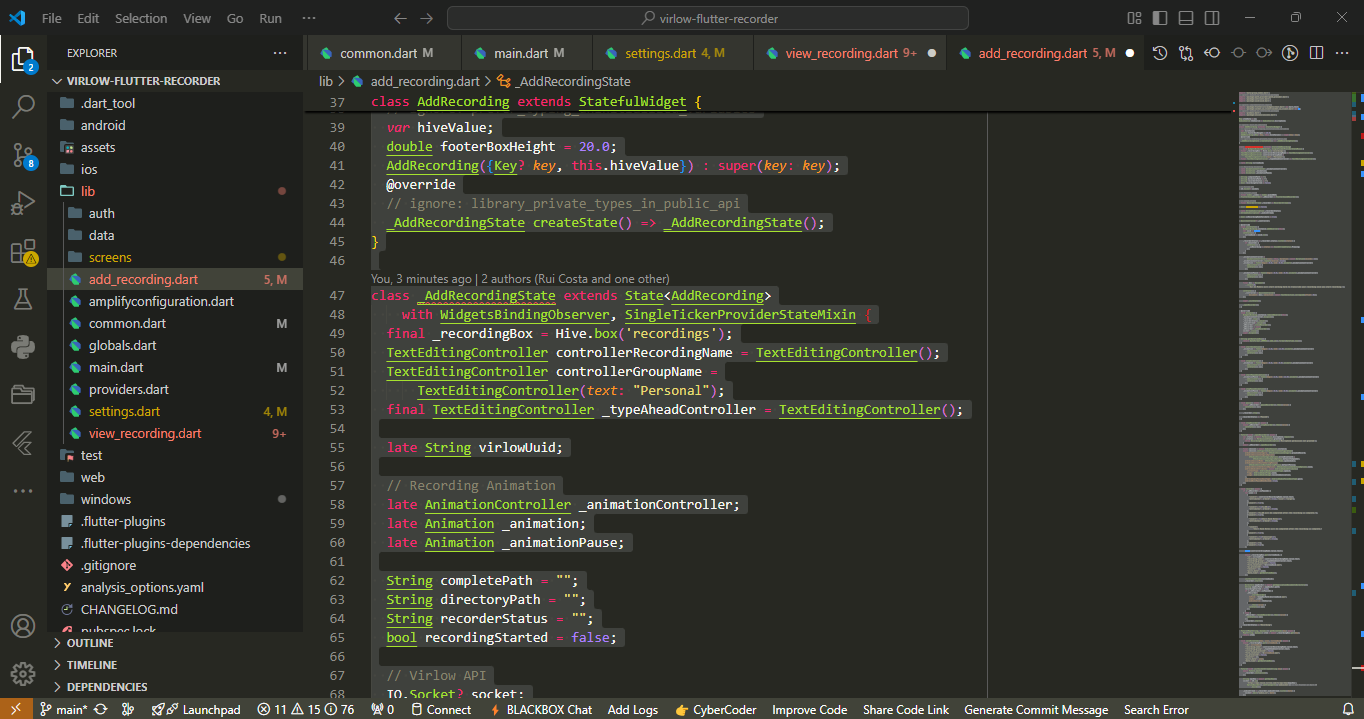Collapse VIRLOW-FLUTTER-RECORDER root folder
This screenshot has height=719, width=1364.
pyautogui.click(x=175, y=81)
